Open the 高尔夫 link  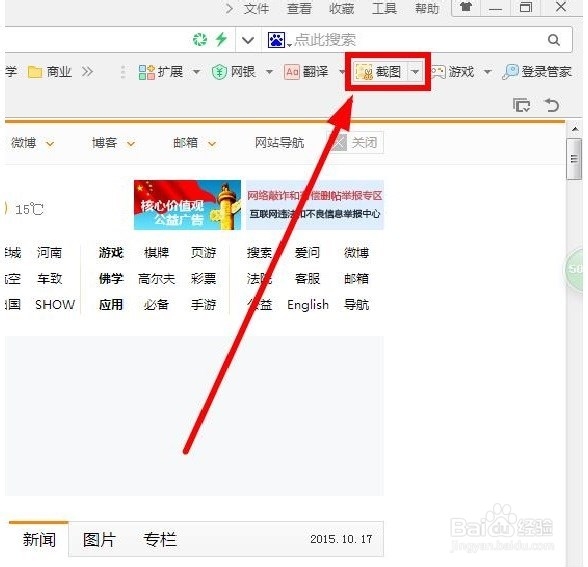pos(156,279)
